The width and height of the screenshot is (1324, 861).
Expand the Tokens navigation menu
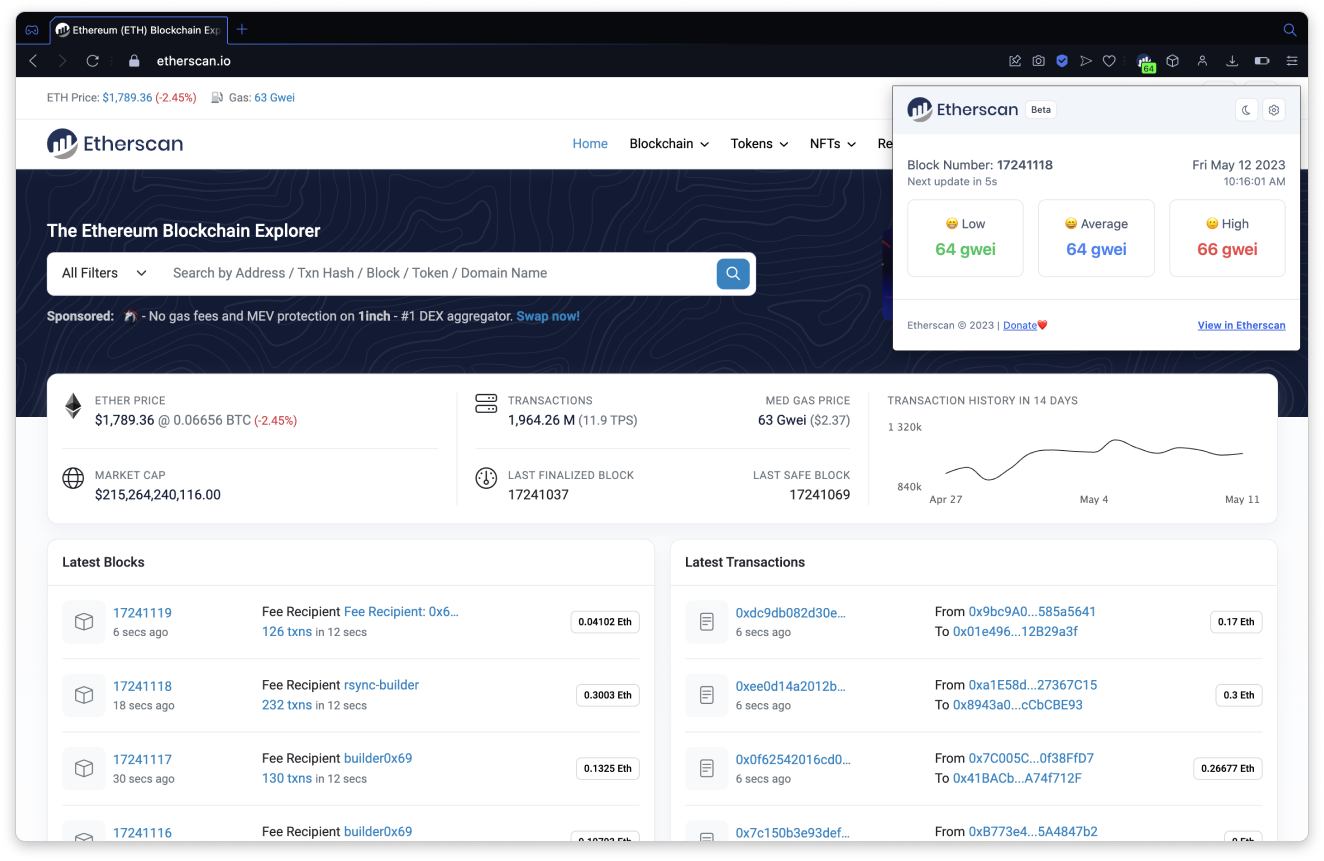tap(759, 144)
